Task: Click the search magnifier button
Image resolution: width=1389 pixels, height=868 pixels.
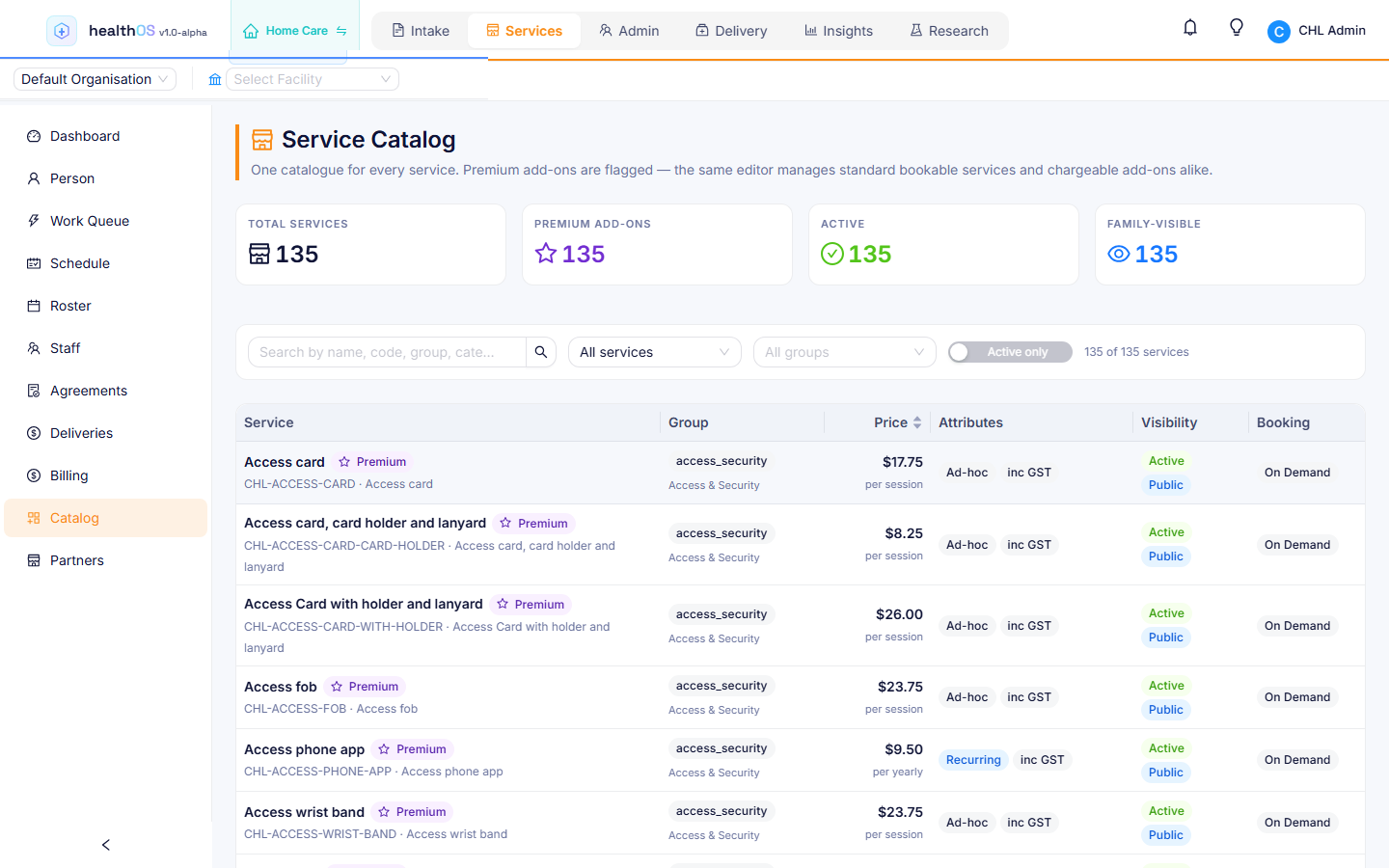Action: 541,352
